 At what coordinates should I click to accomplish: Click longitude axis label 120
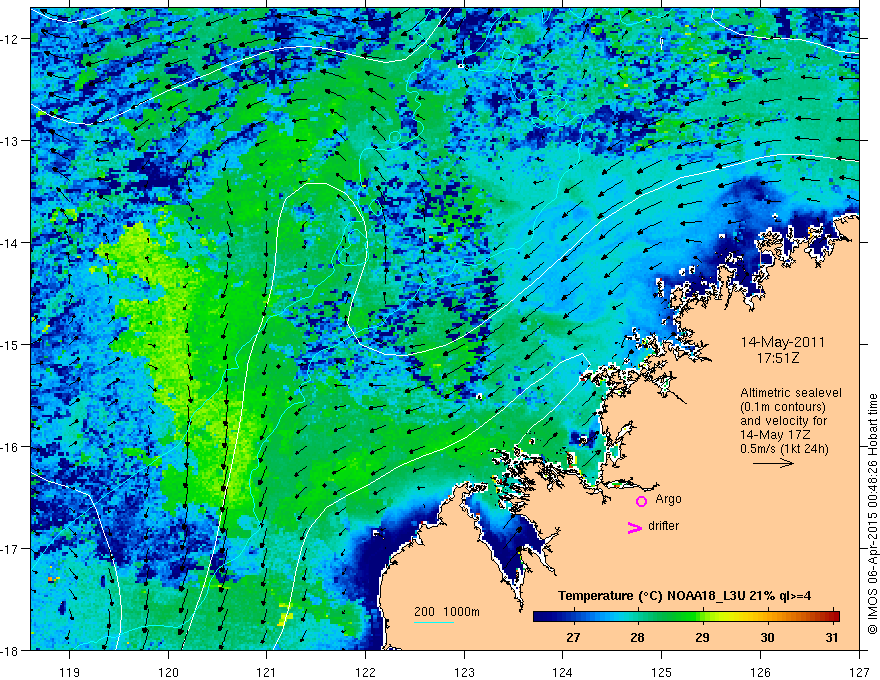[168, 672]
